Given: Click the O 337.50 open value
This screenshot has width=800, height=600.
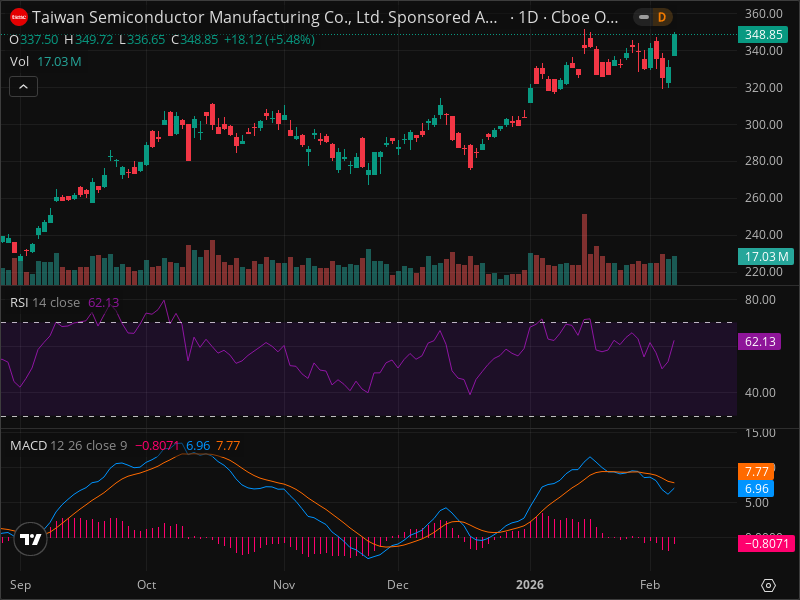Looking at the screenshot, I should (x=34, y=39).
